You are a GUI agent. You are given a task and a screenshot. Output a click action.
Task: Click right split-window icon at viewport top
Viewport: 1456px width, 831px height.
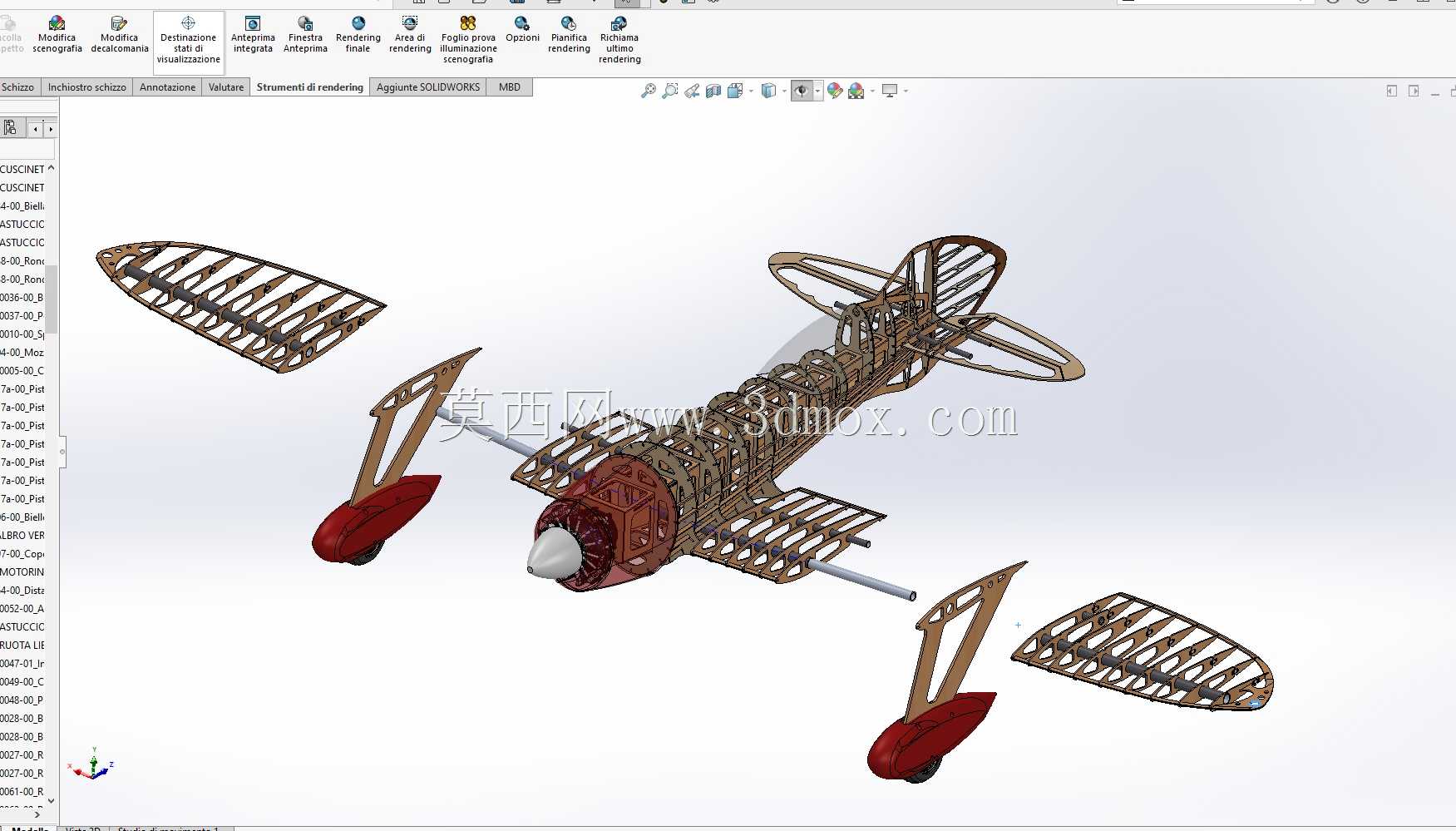(x=1414, y=91)
